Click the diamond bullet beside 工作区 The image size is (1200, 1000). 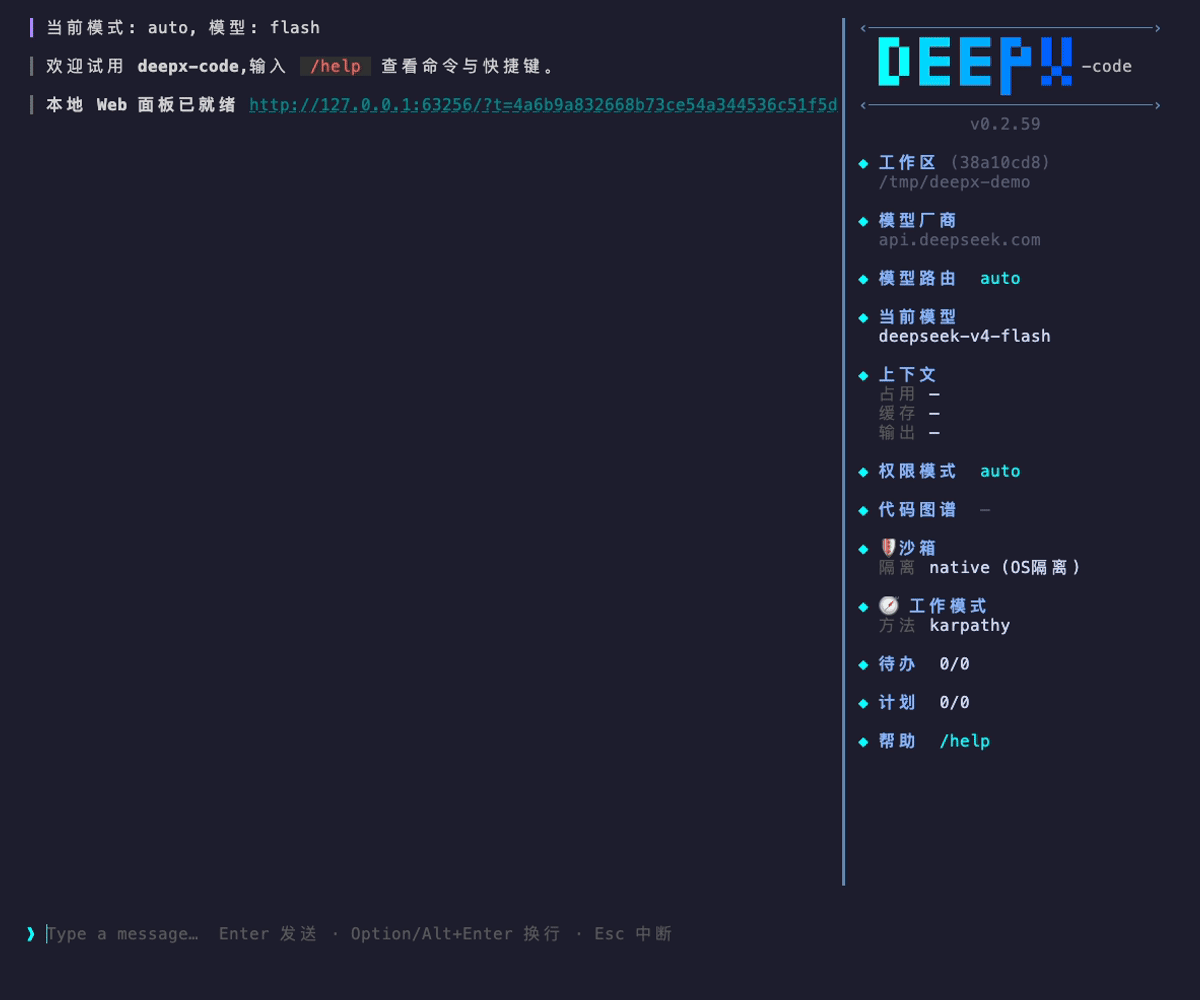[x=864, y=163]
